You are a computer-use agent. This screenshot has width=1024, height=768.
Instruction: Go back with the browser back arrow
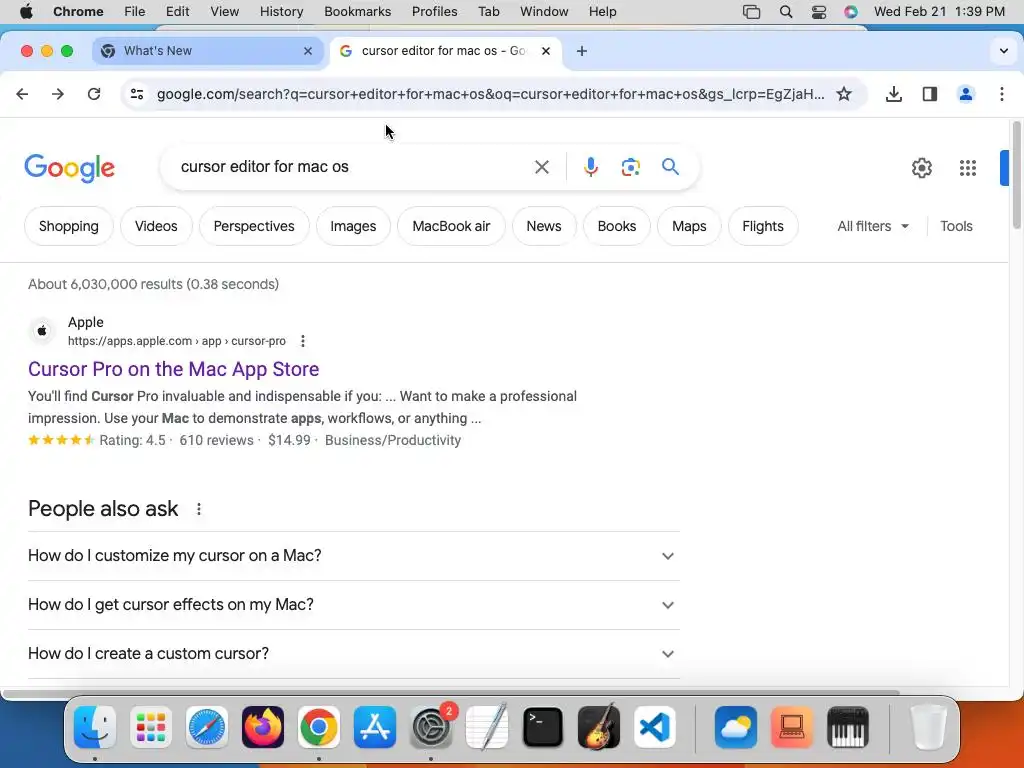click(22, 94)
